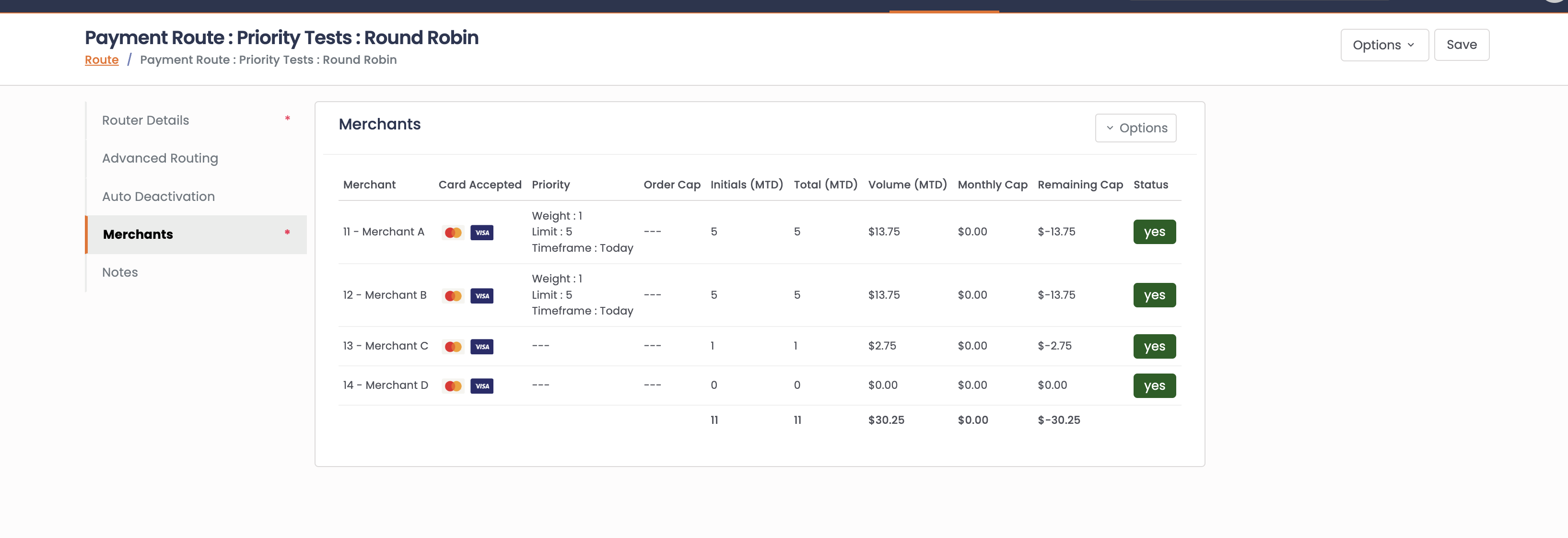Click the '11 - Merchant A' name
The image size is (1568, 538).
(384, 232)
